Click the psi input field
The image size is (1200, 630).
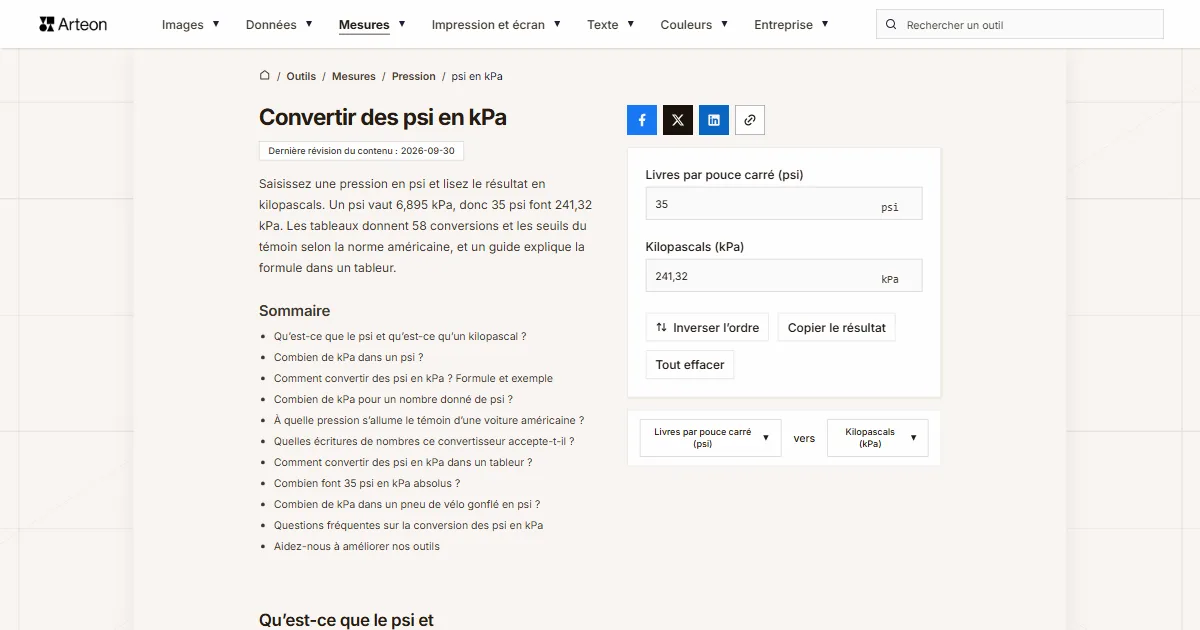click(x=784, y=204)
